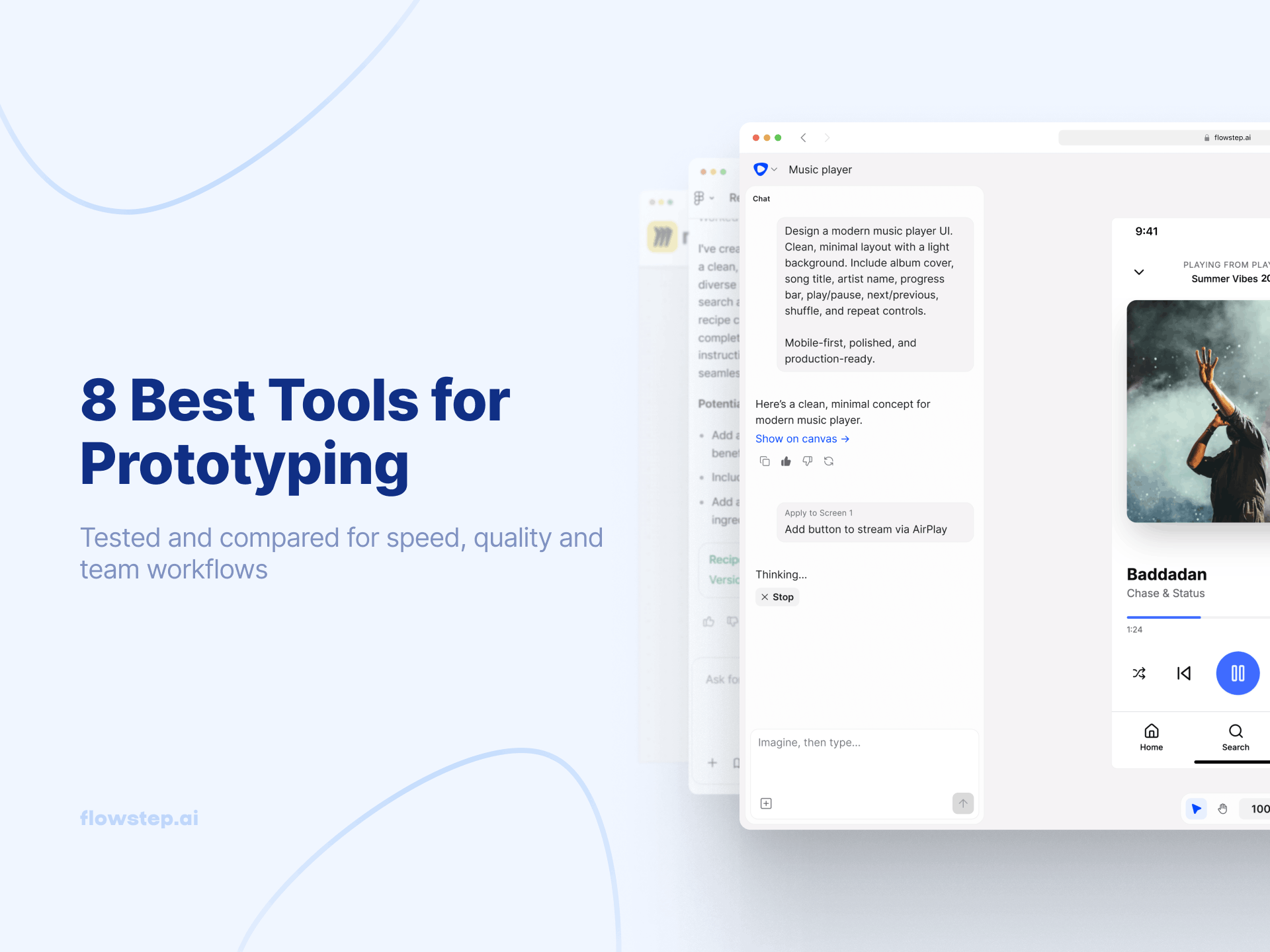Select the pointer tool in canvas toolbar

[1195, 809]
